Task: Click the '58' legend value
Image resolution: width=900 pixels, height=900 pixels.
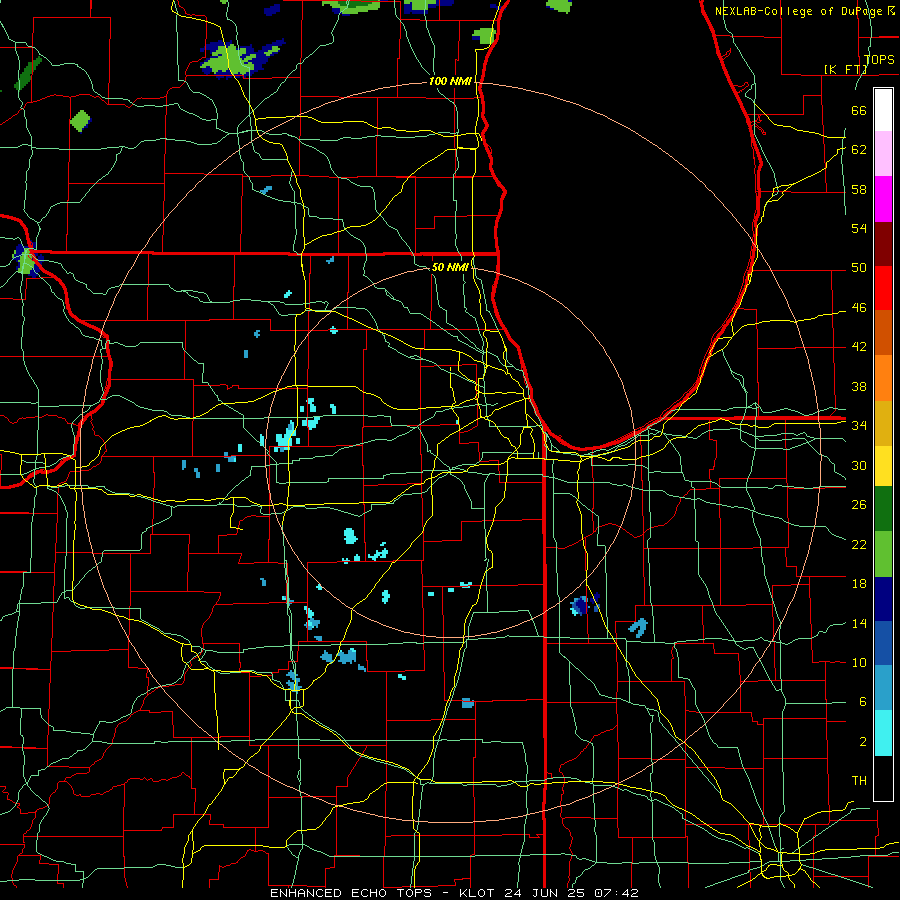Action: click(859, 189)
